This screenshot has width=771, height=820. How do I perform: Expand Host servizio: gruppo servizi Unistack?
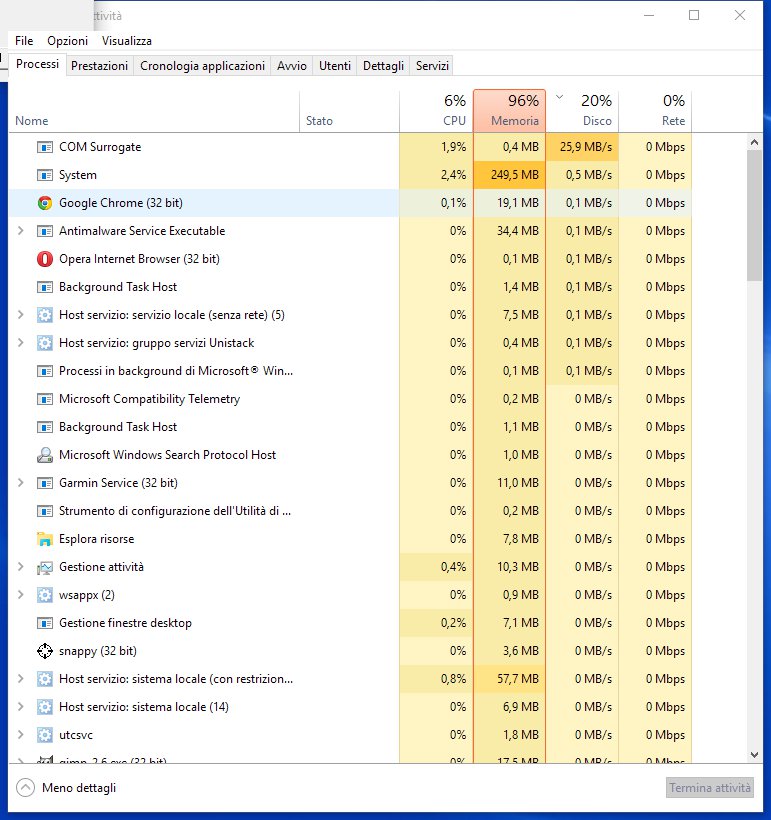[20, 343]
